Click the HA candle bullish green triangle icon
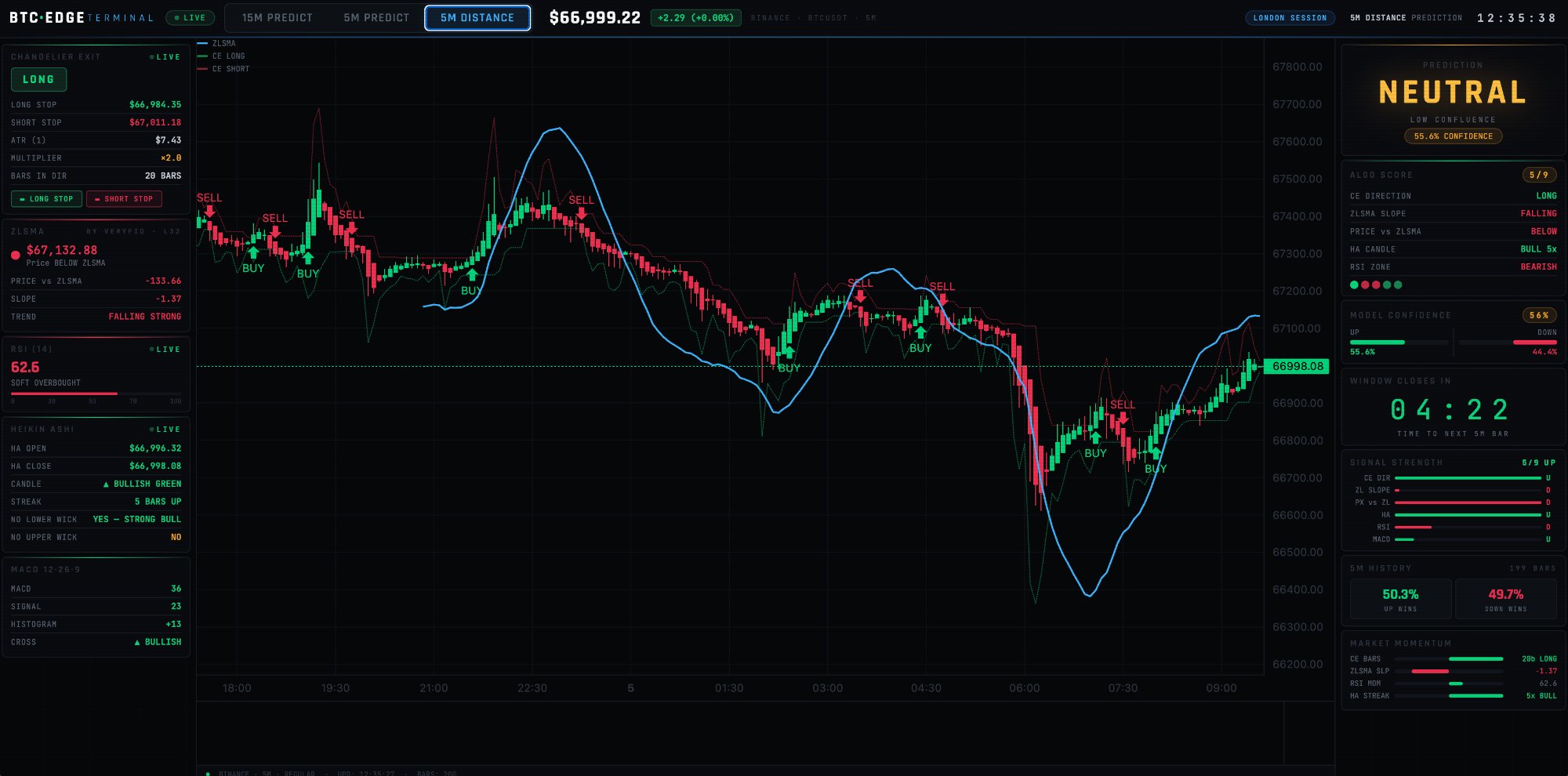 pos(106,484)
